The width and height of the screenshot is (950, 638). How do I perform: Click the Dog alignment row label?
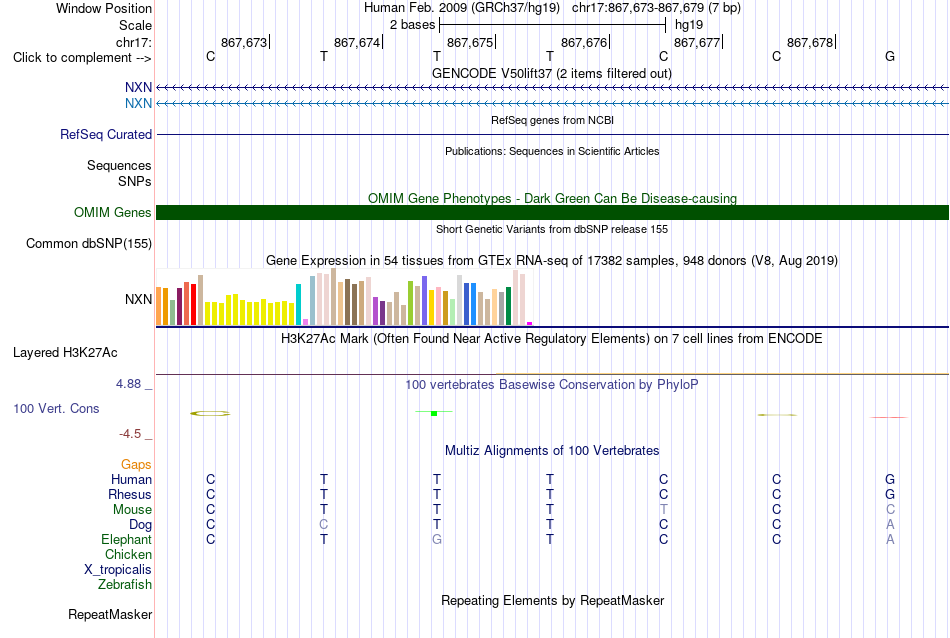[140, 525]
